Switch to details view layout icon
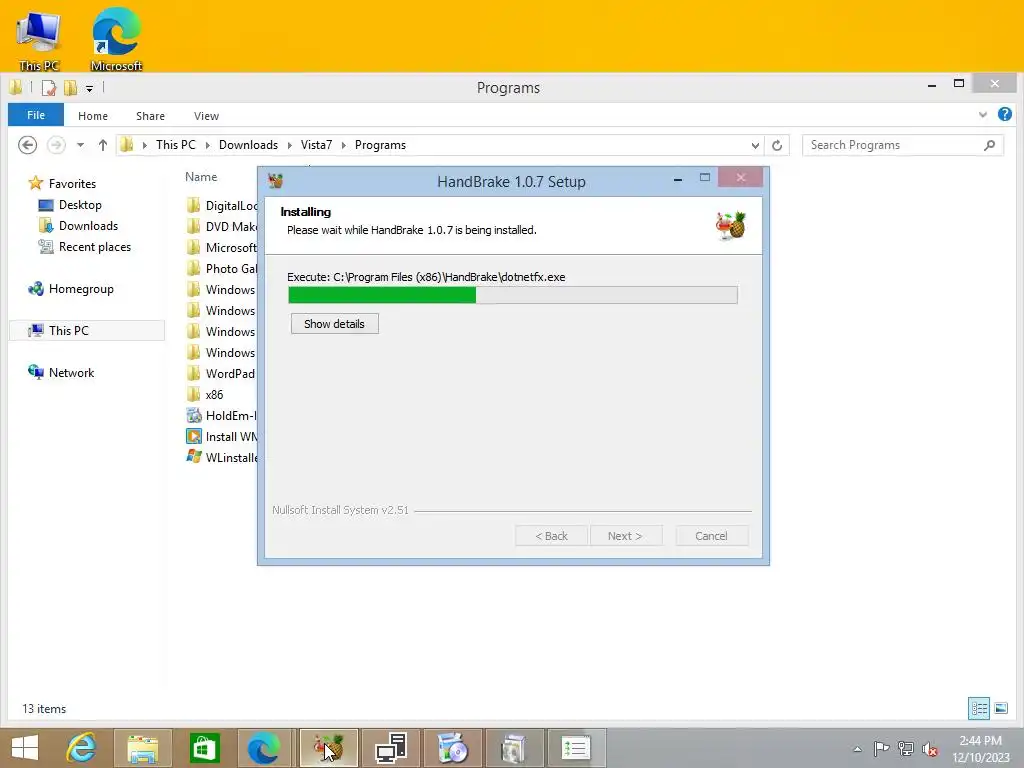Image resolution: width=1024 pixels, height=768 pixels. pyautogui.click(x=979, y=709)
